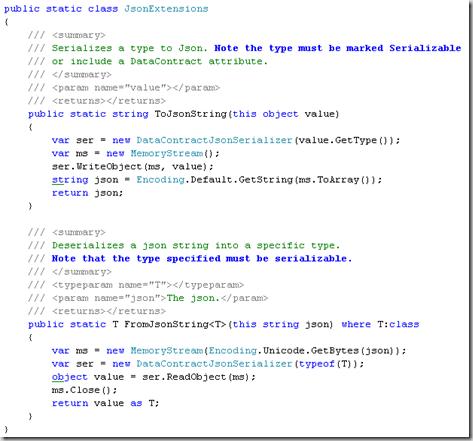Click the JsonExtensions class name
This screenshot has height=441, width=473.
coord(166,9)
